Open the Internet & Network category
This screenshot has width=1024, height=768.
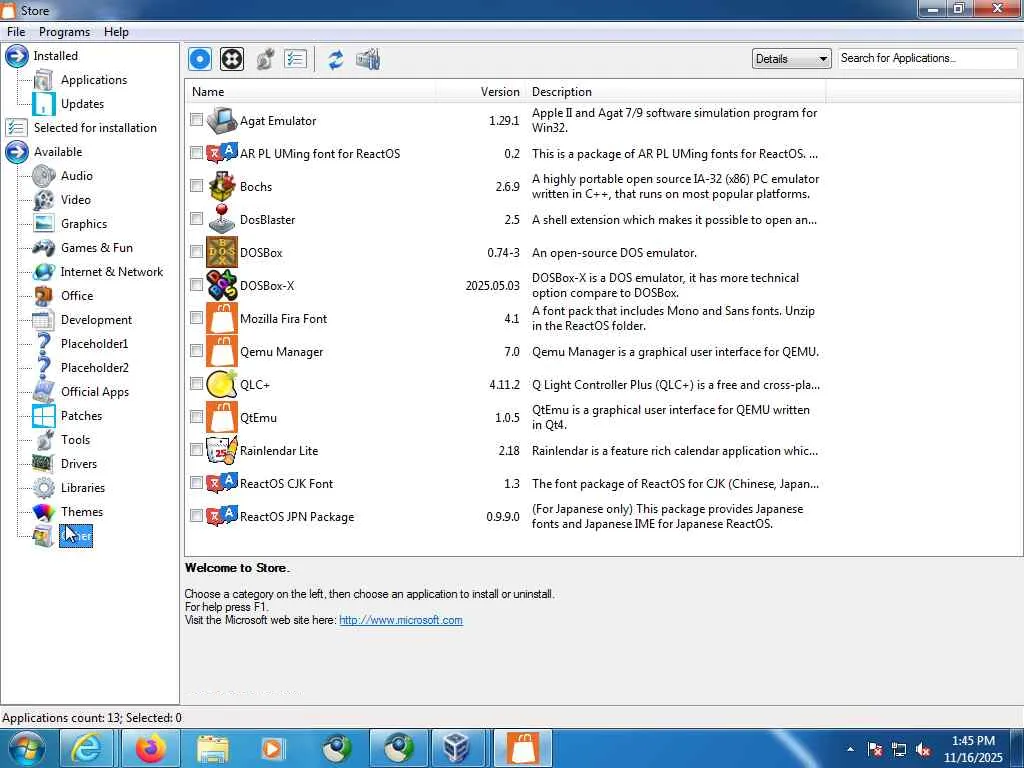pyautogui.click(x=112, y=272)
